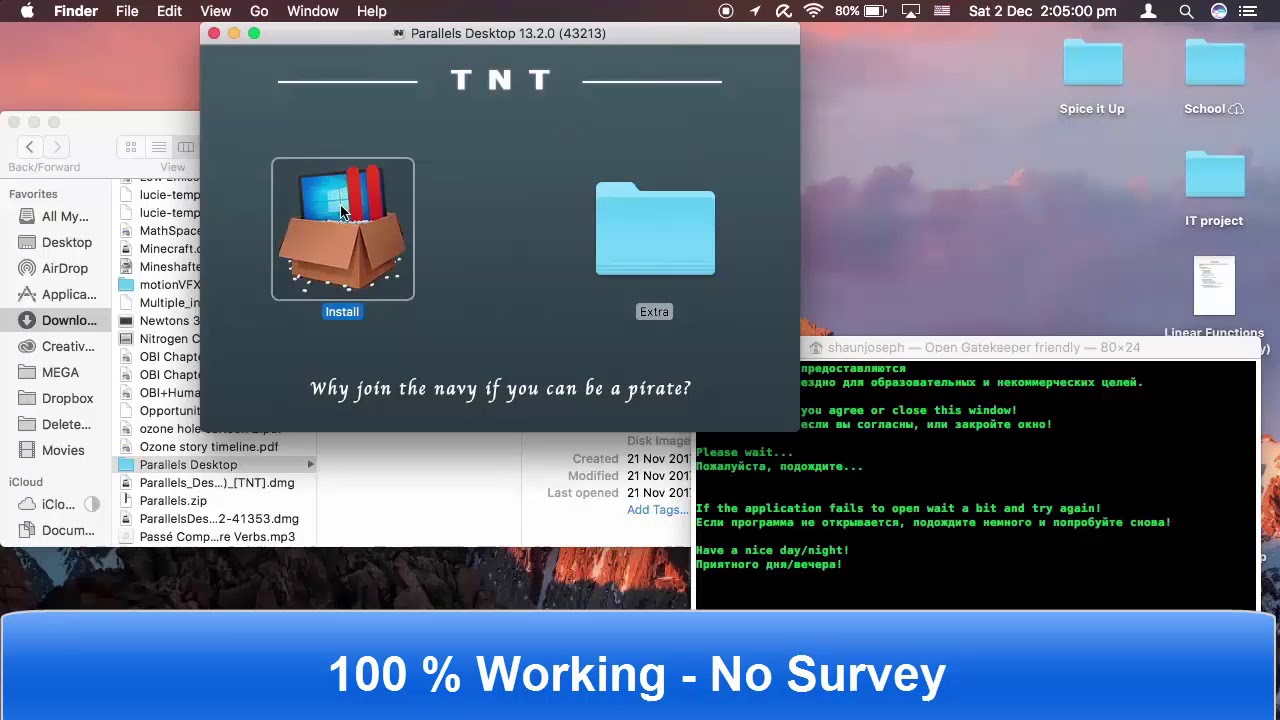
Task: Switch Finder to list view
Action: click(x=158, y=147)
